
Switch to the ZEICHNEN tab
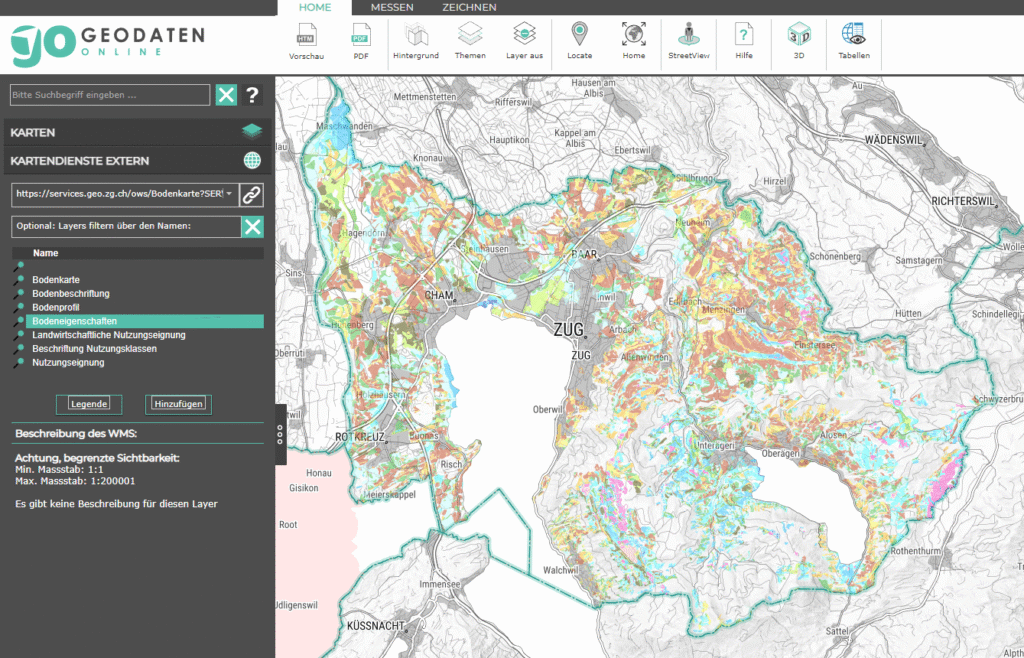point(469,7)
